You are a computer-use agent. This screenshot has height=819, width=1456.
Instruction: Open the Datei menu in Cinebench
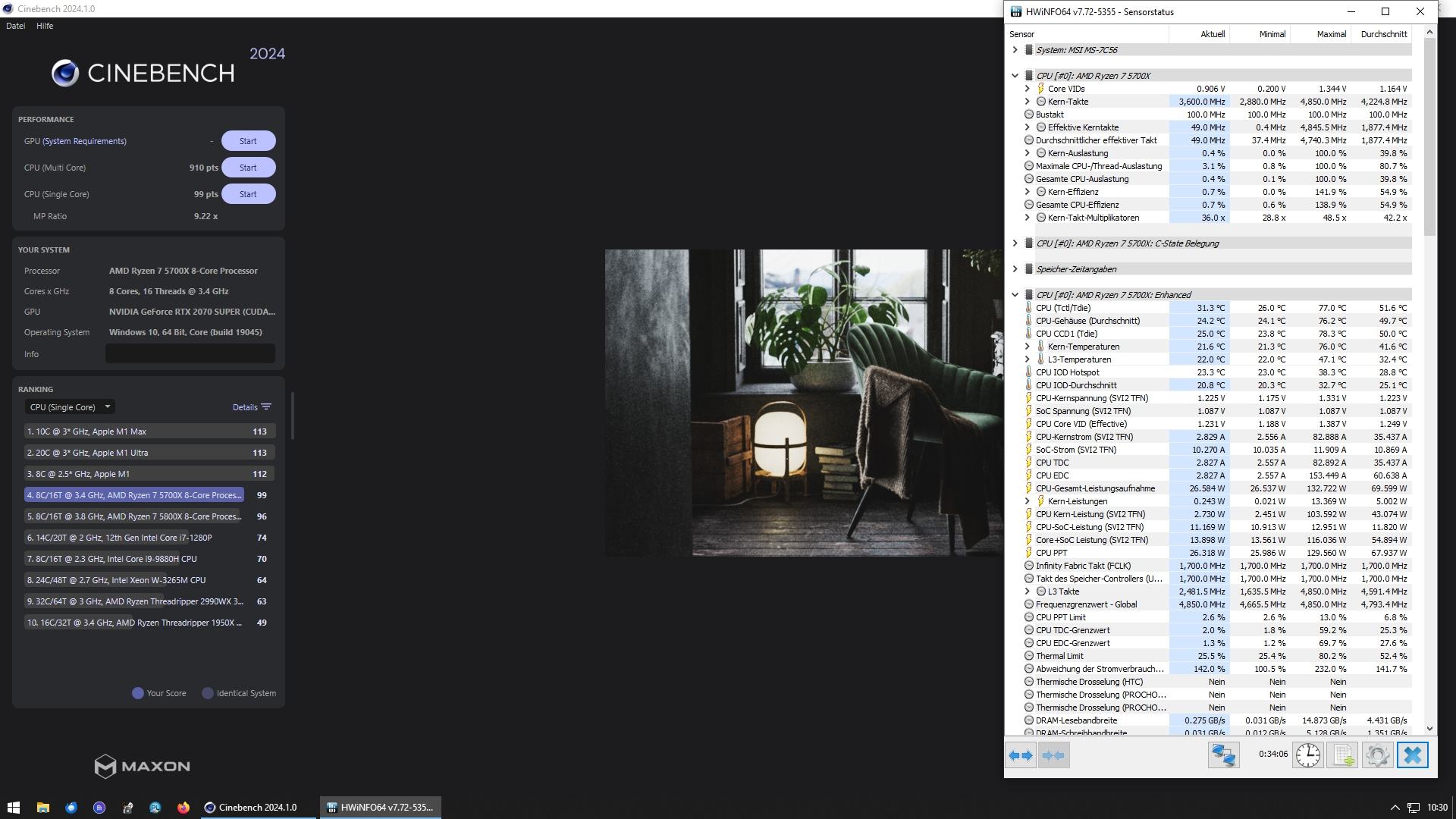pos(15,26)
